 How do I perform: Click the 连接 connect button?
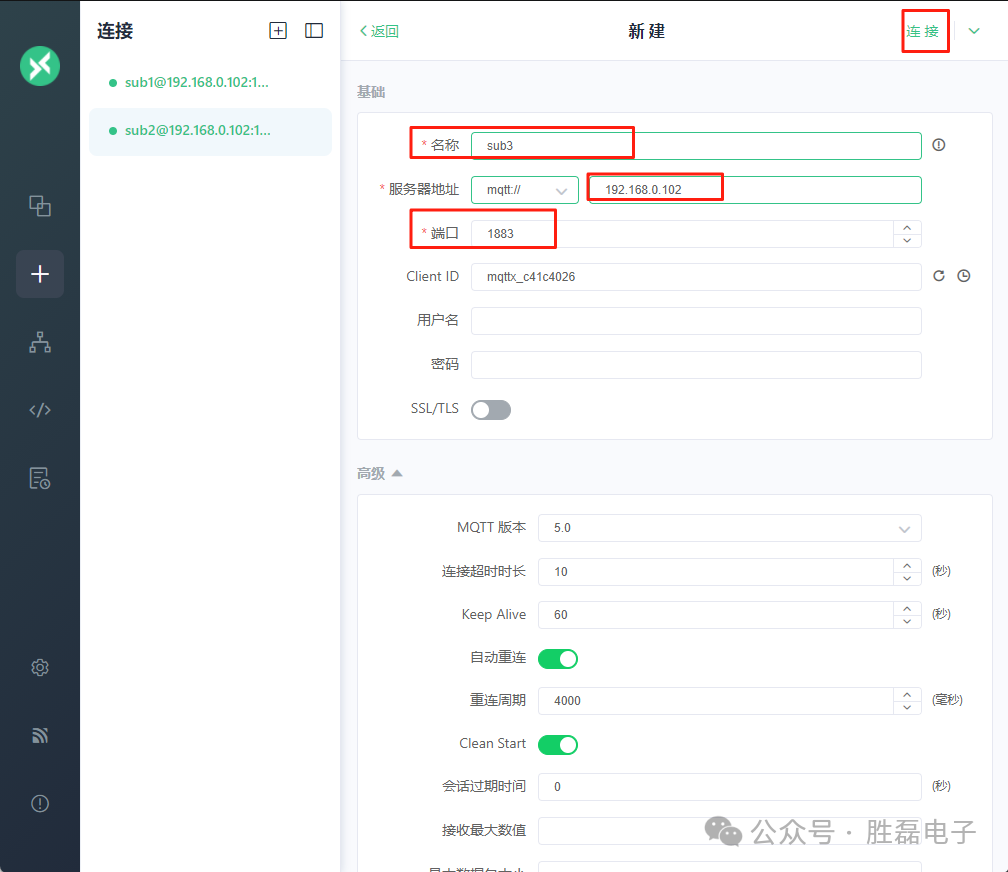pyautogui.click(x=922, y=31)
